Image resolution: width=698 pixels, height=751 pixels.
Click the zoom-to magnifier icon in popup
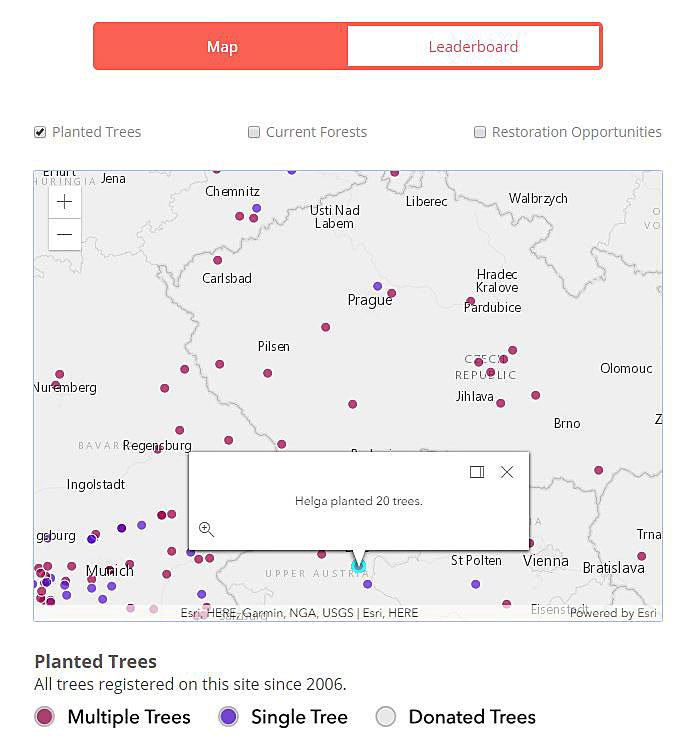(206, 529)
